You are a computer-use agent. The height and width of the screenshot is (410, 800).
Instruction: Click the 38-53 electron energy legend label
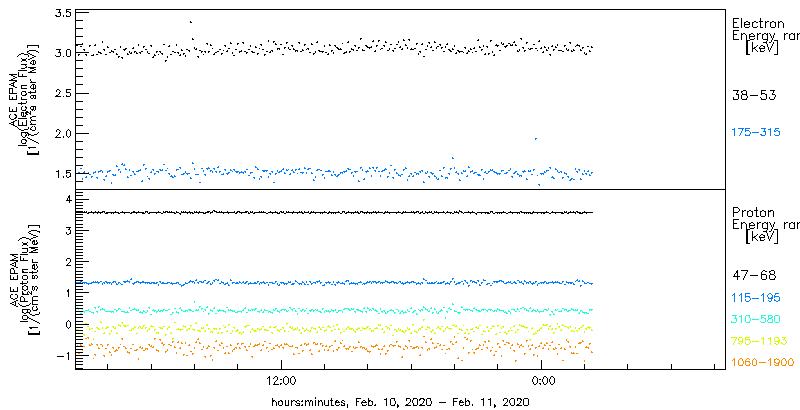tap(754, 95)
